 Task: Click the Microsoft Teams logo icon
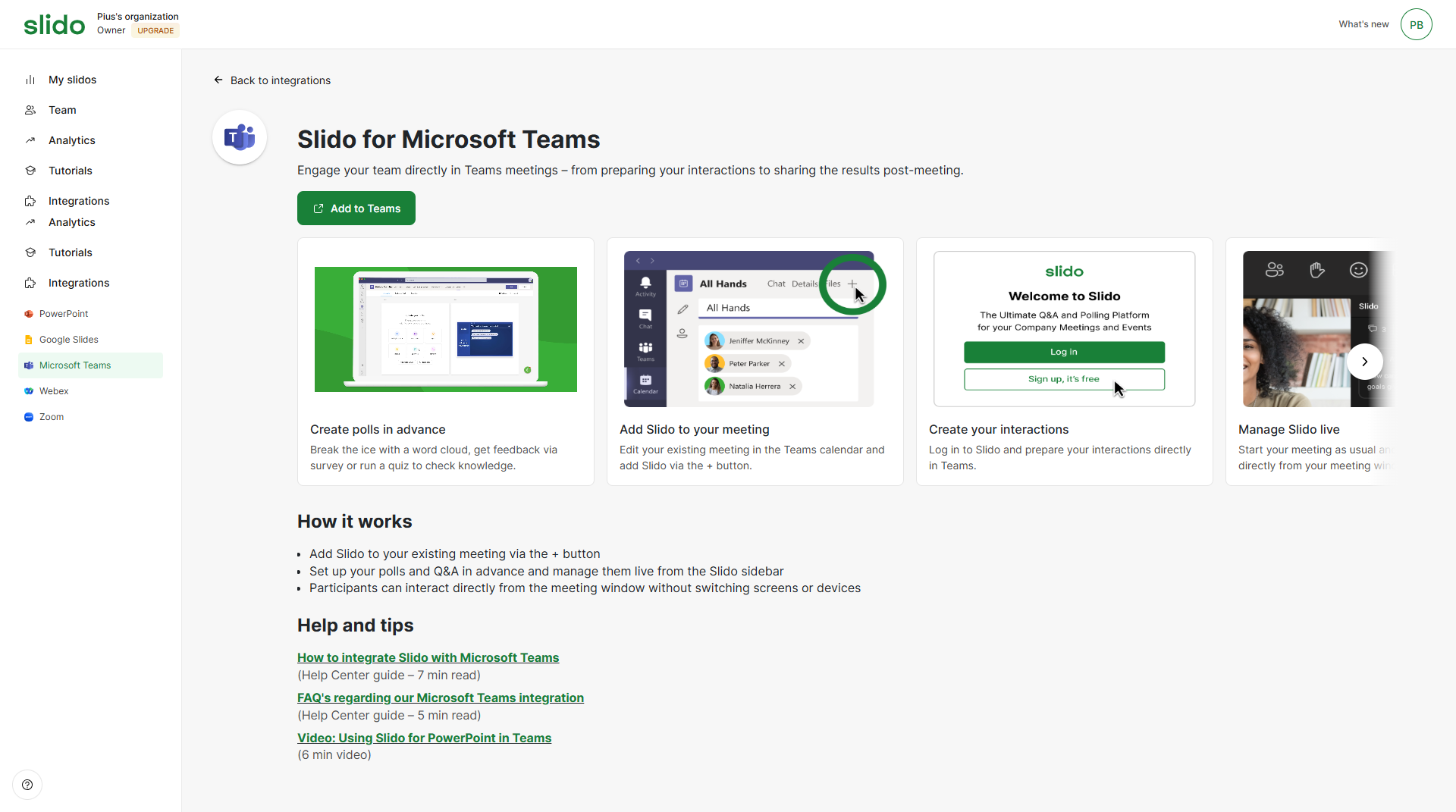coord(240,137)
